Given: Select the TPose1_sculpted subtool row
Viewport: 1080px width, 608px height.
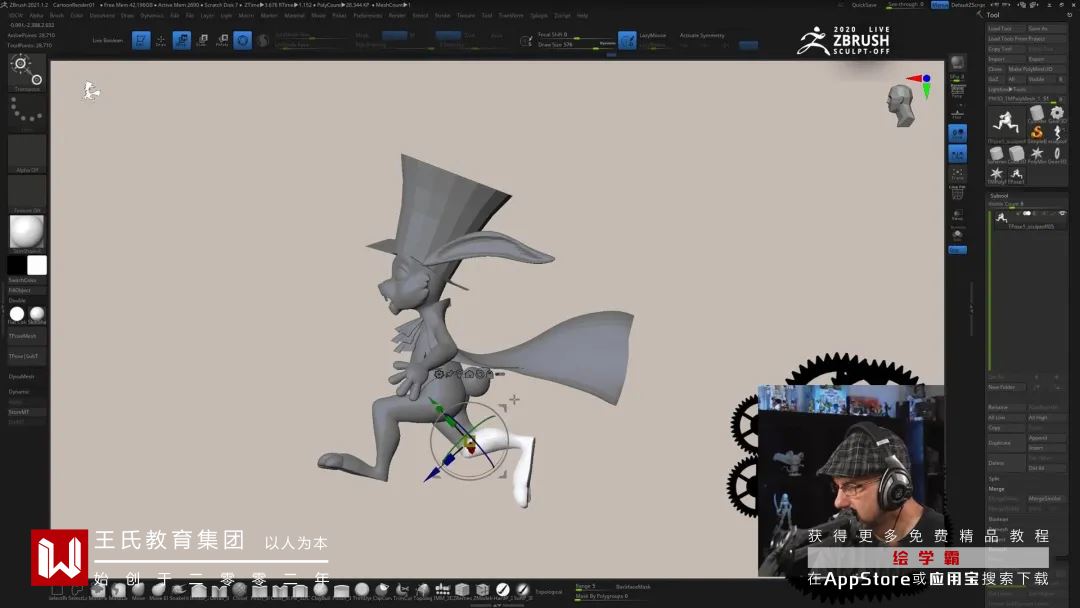Looking at the screenshot, I should [x=1028, y=220].
